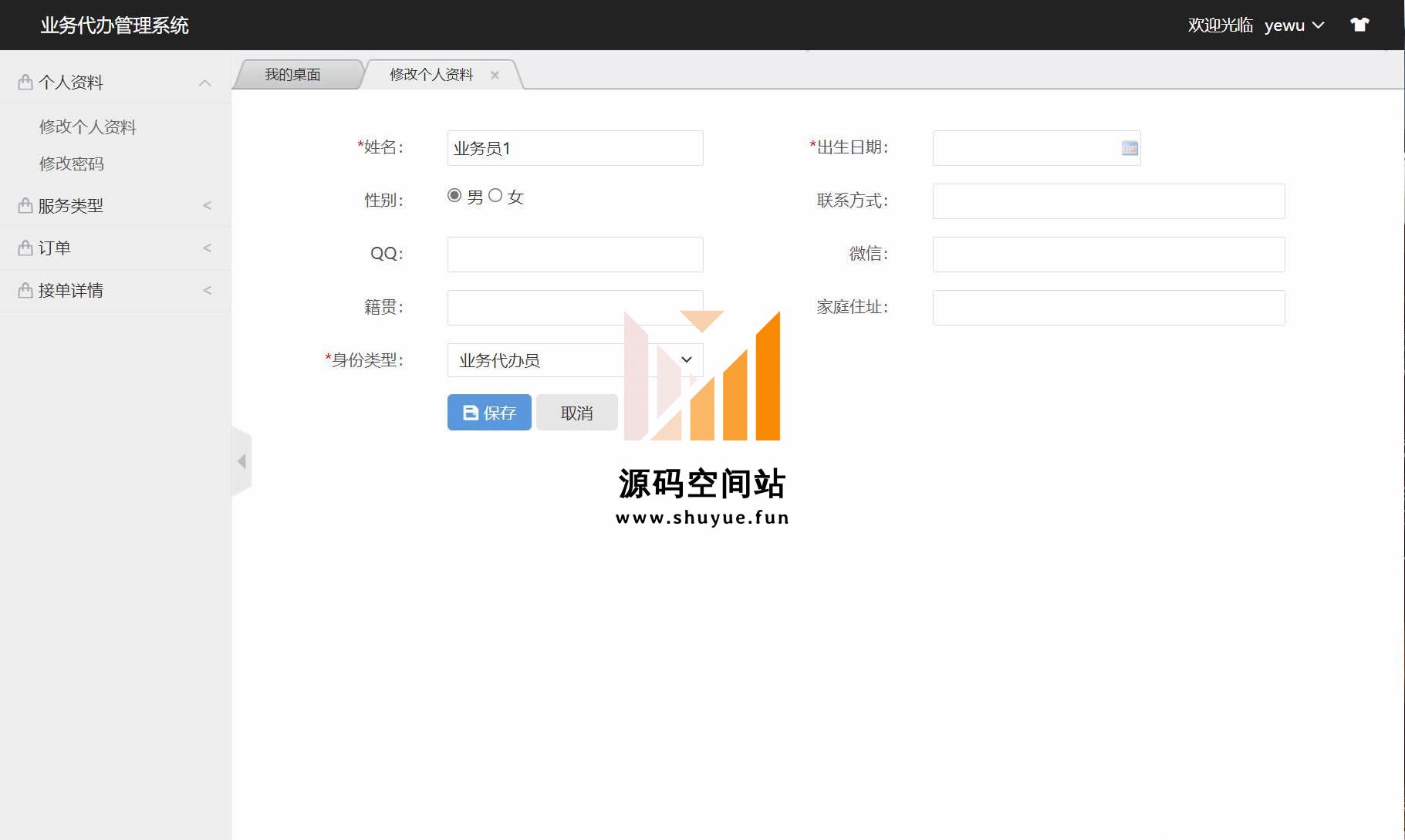Open 修改个人资料 in the sidebar
This screenshot has height=840, width=1405.
[x=88, y=127]
